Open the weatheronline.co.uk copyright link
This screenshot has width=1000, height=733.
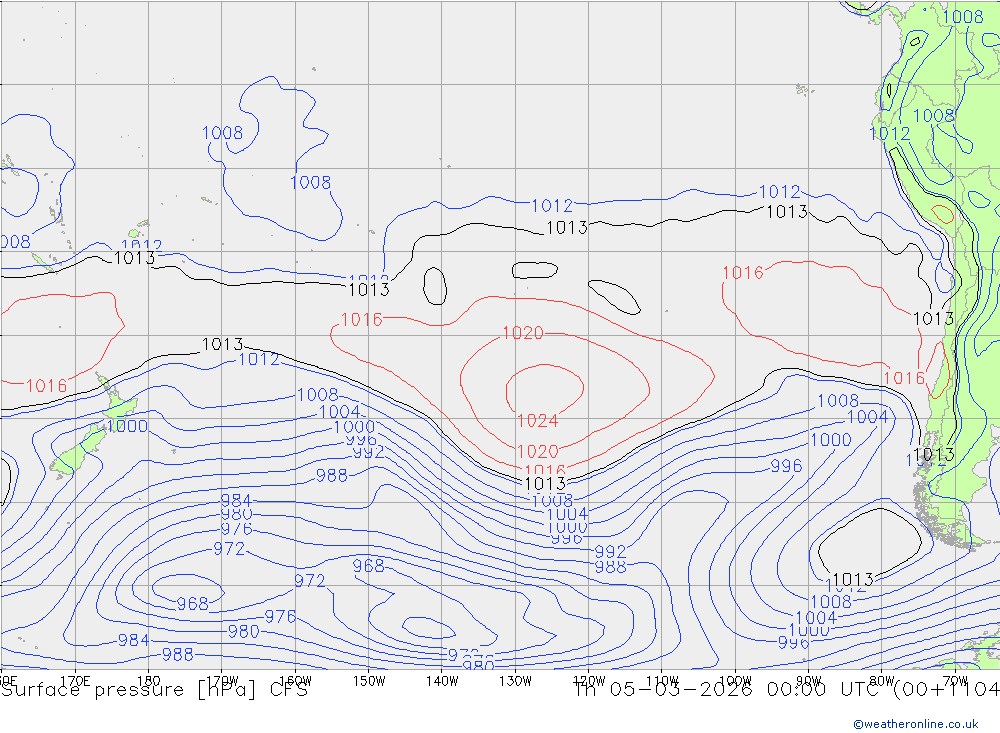point(915,723)
